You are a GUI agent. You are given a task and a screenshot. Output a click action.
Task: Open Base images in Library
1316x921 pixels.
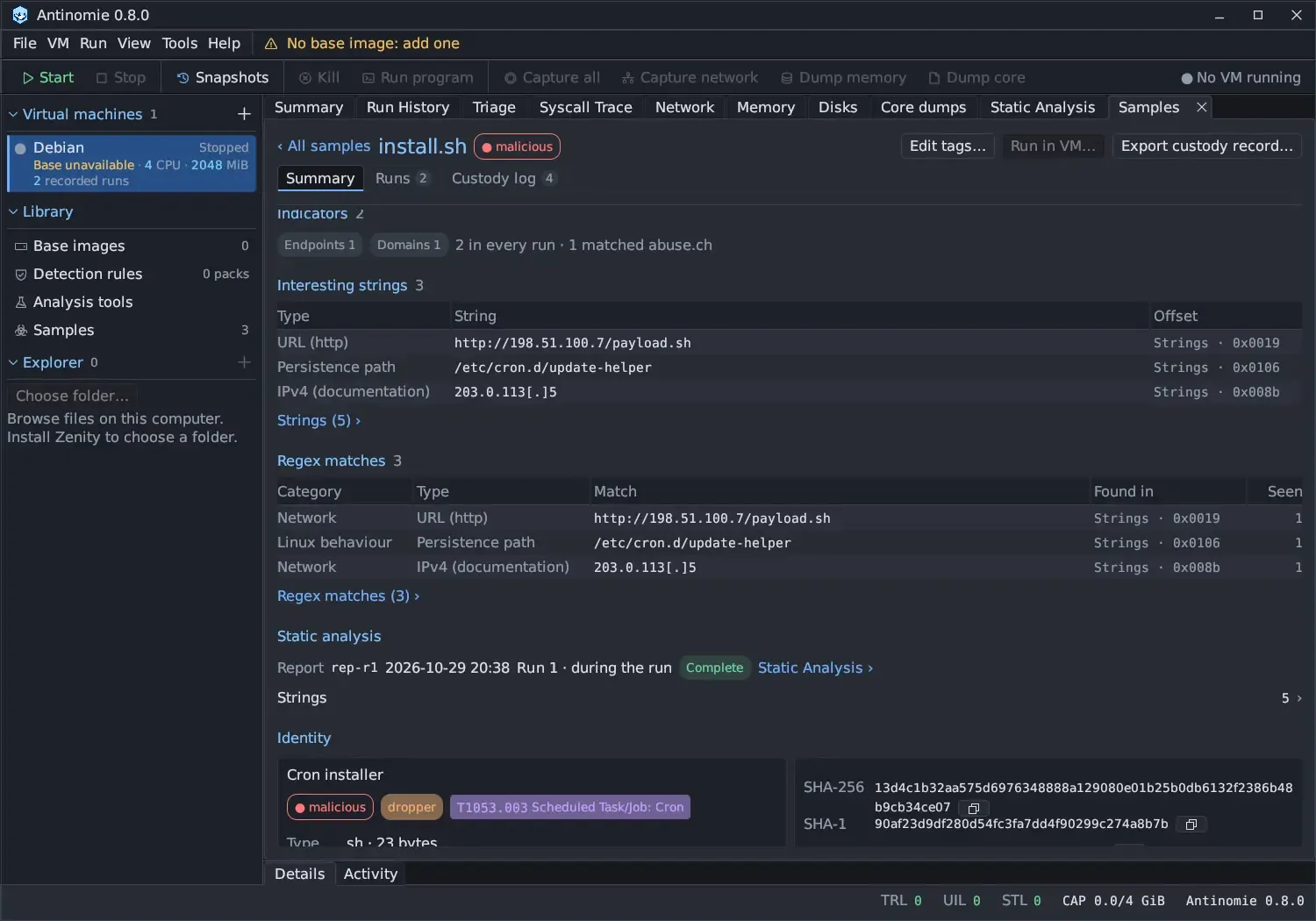(132, 246)
